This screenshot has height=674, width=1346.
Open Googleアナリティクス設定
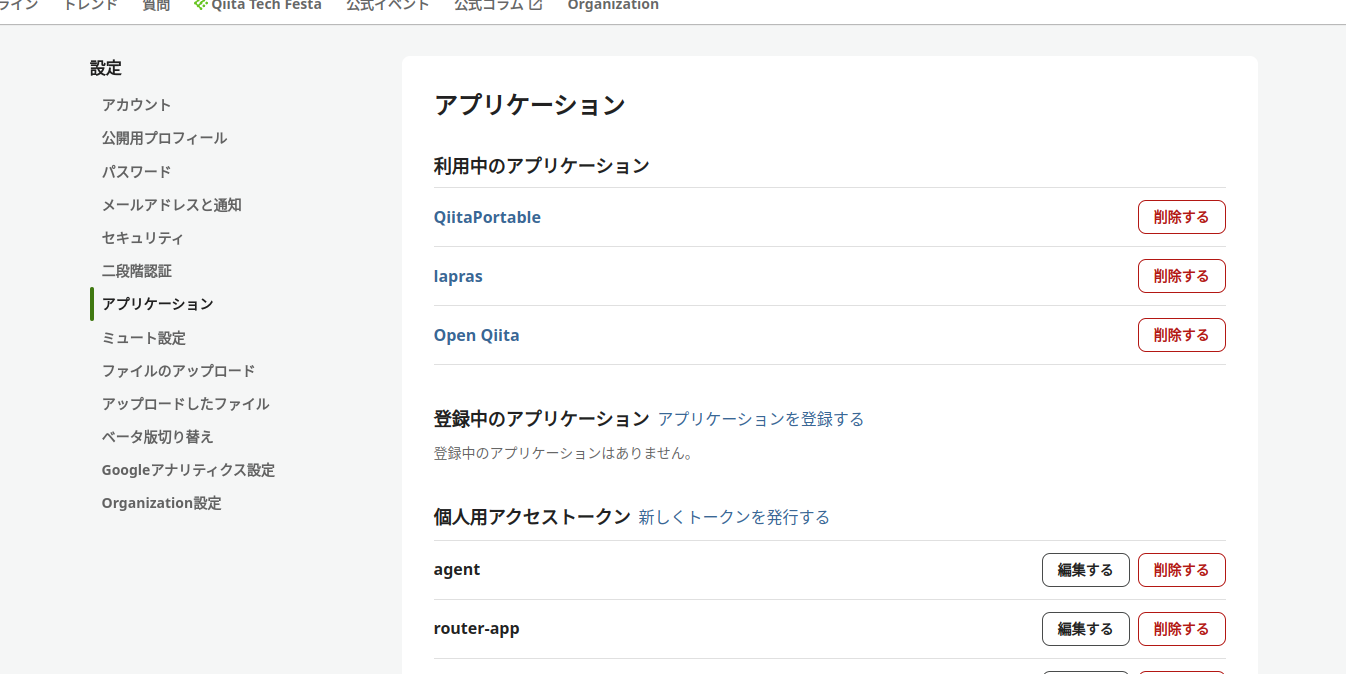(x=188, y=470)
